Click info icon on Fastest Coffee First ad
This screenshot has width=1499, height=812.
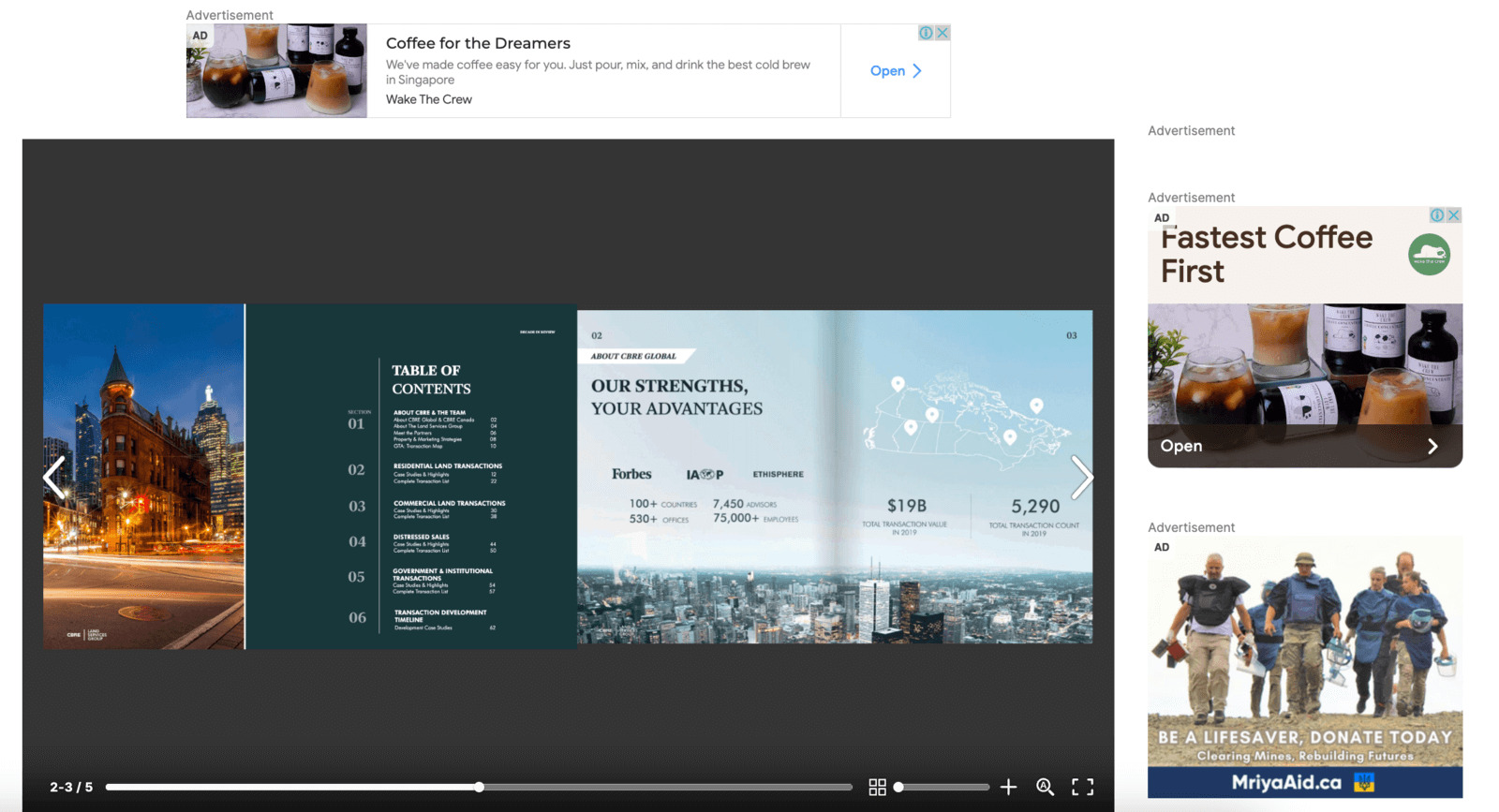click(1437, 215)
